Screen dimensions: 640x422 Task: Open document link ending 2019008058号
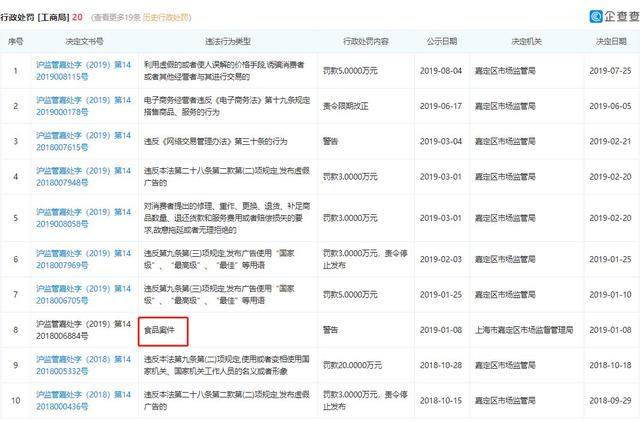[x=83, y=218]
